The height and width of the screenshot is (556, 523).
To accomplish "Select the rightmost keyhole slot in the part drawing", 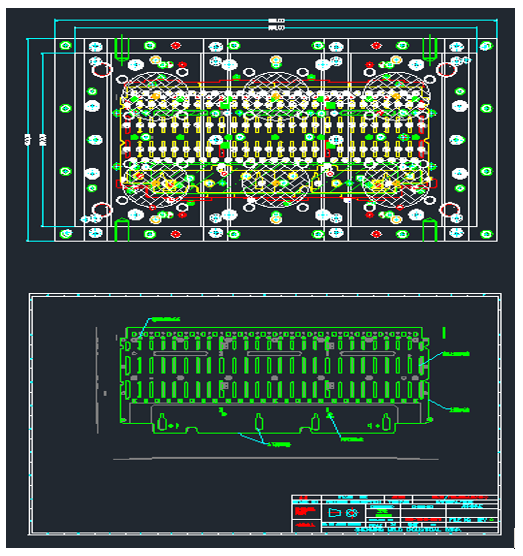I will point(386,422).
